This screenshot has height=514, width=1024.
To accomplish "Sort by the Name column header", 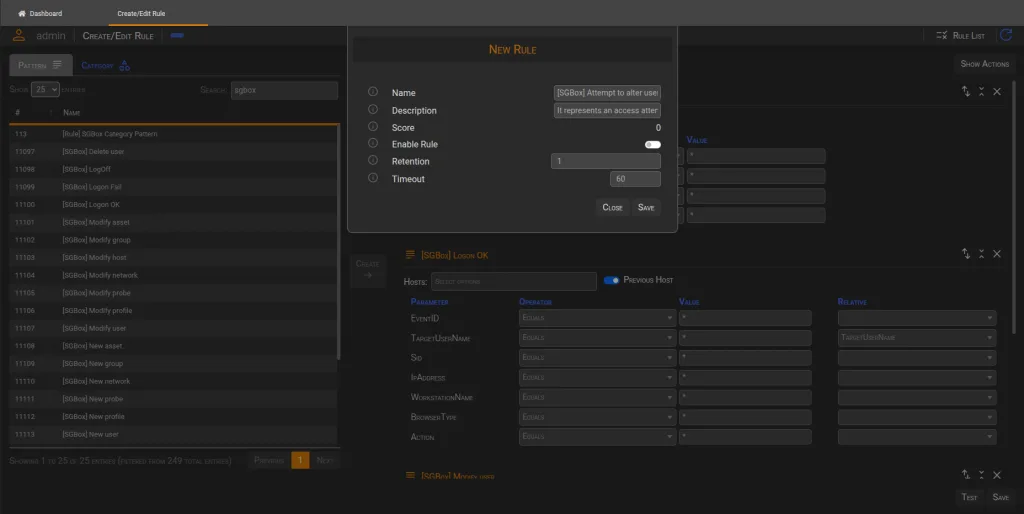I will click(x=72, y=112).
